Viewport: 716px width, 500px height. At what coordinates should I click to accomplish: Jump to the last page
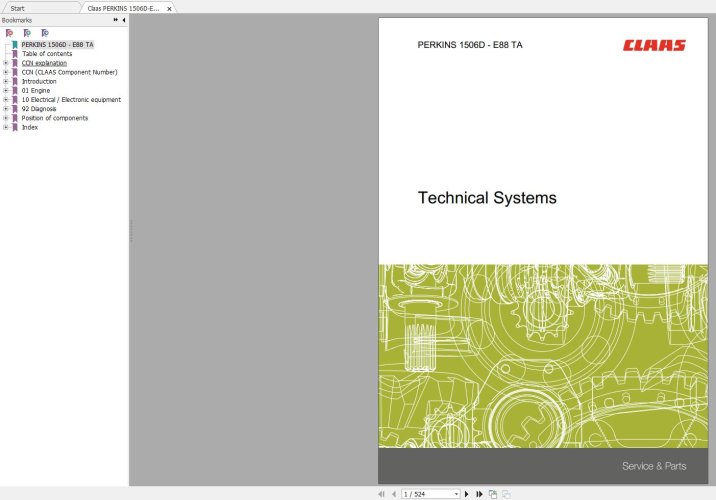(x=479, y=494)
